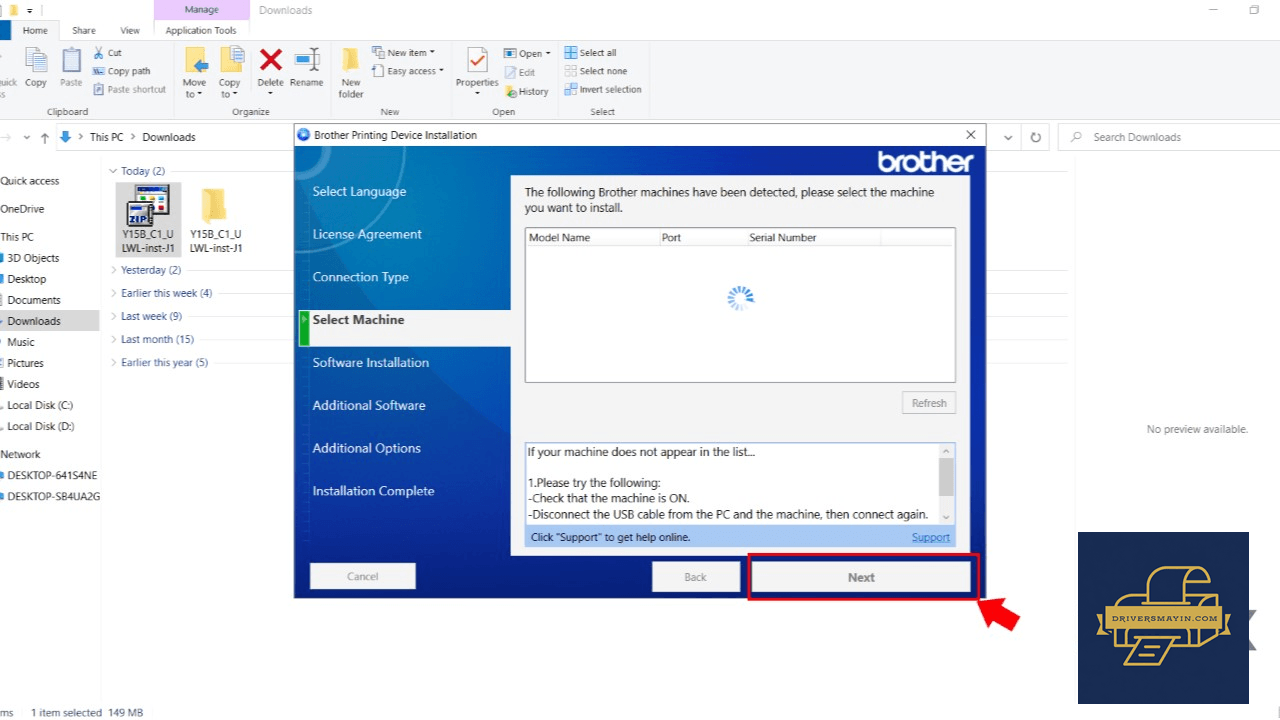
Task: Open the Copy to command
Action: (230, 72)
